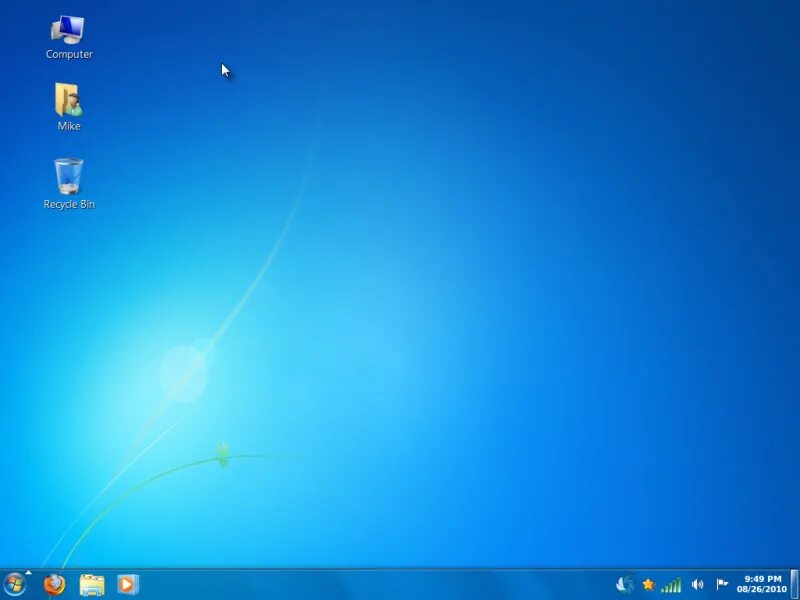
Task: Click the "Recycle Bin" label text
Action: coord(69,204)
